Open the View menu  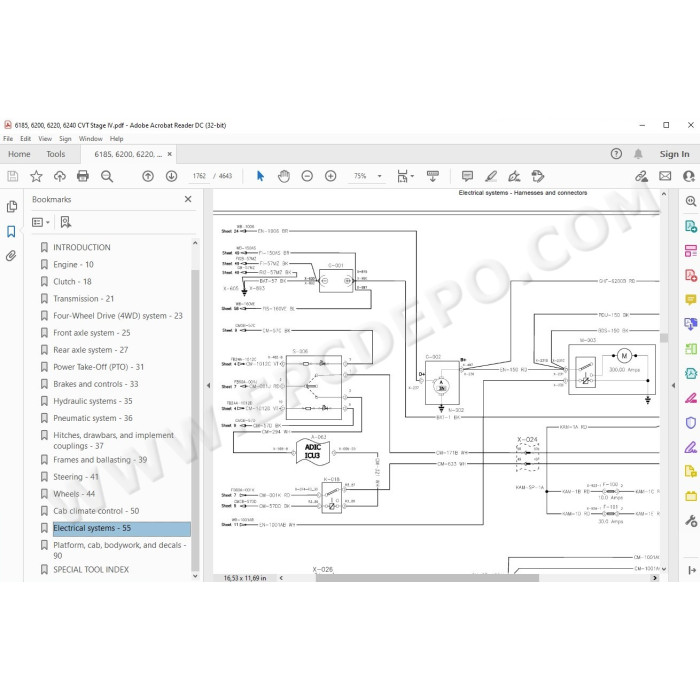[45, 139]
